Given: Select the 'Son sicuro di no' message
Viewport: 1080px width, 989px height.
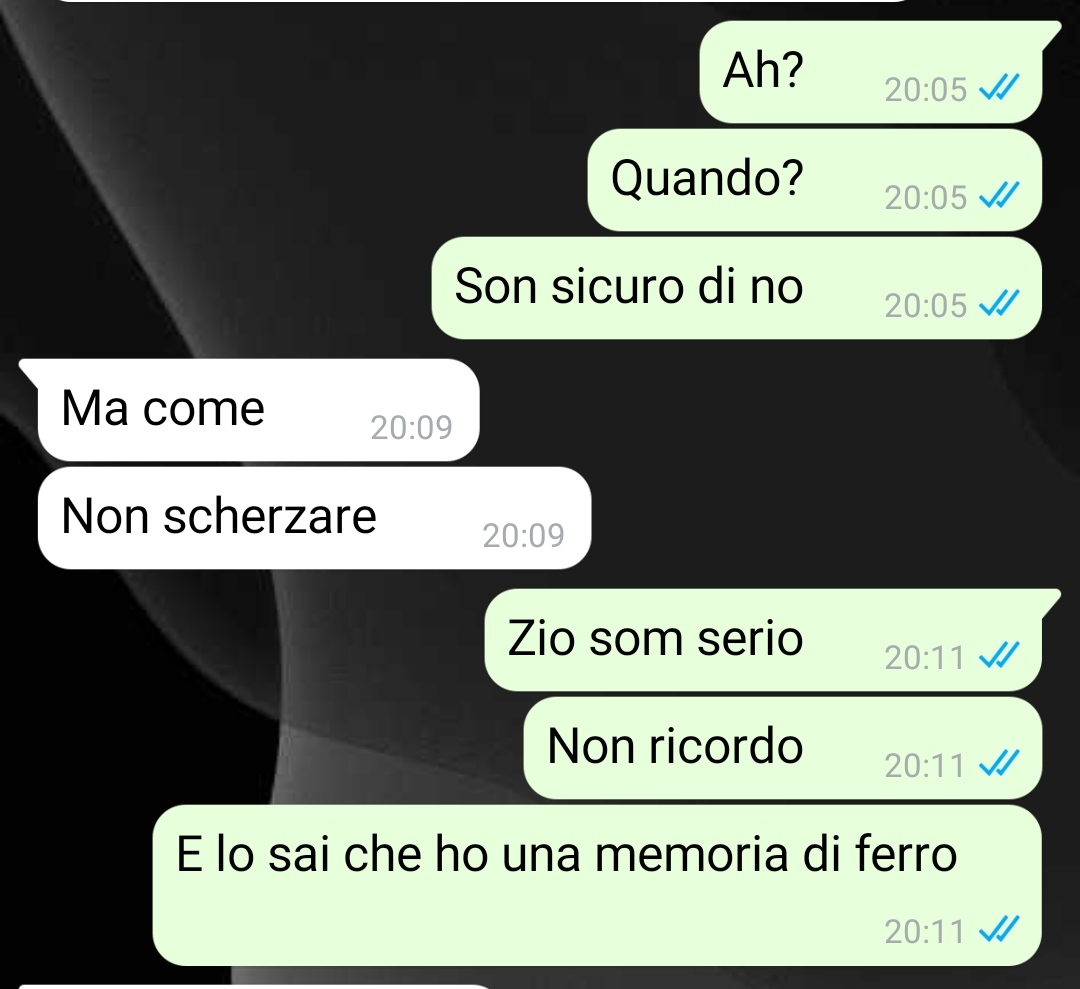Looking at the screenshot, I should pos(736,288).
